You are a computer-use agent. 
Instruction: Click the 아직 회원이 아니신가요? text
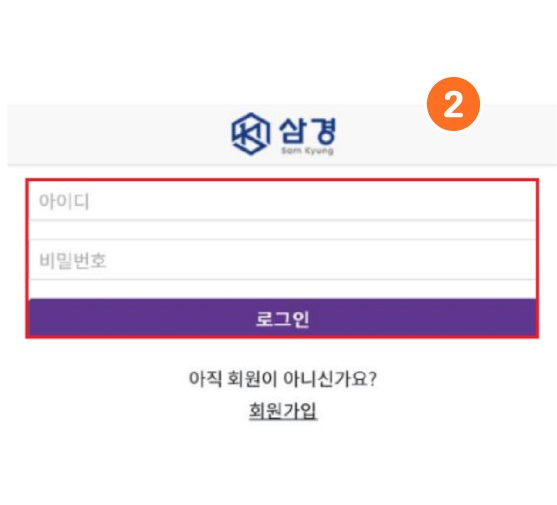point(283,379)
